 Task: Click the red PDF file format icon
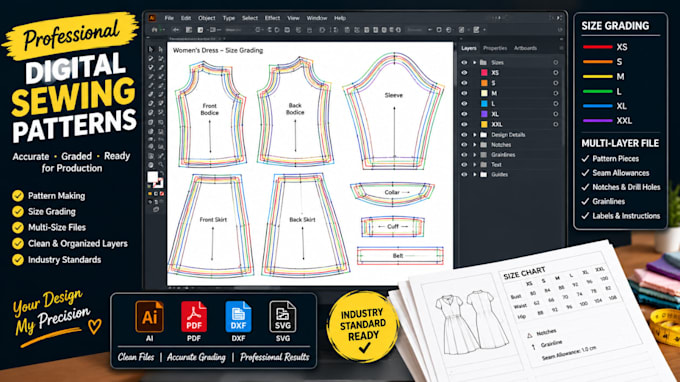[194, 317]
